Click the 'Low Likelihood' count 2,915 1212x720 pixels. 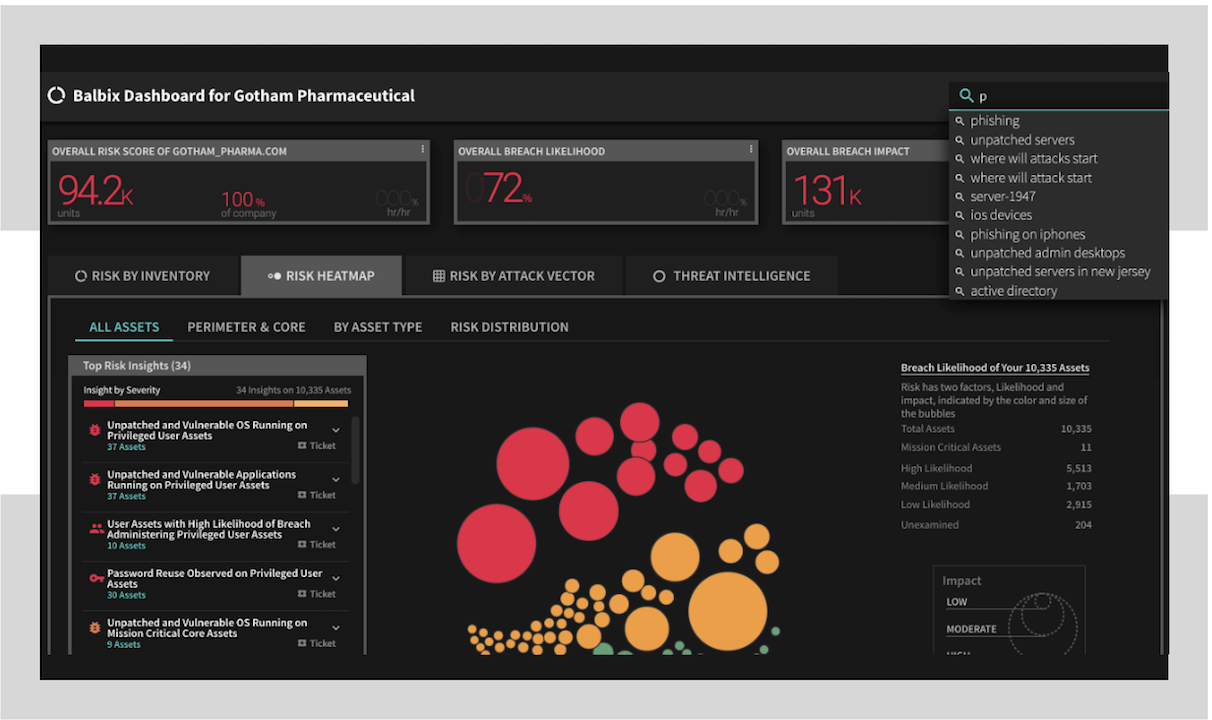pos(1079,505)
